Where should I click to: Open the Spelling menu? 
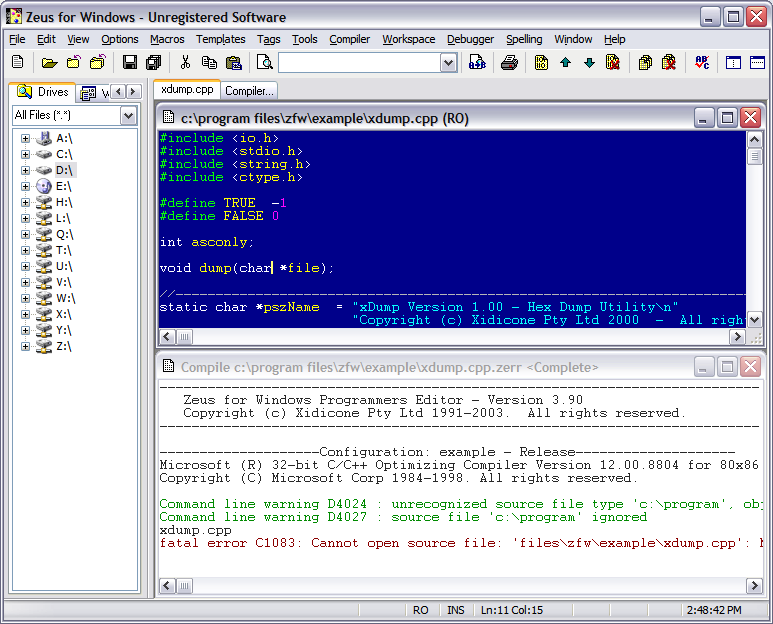(524, 39)
